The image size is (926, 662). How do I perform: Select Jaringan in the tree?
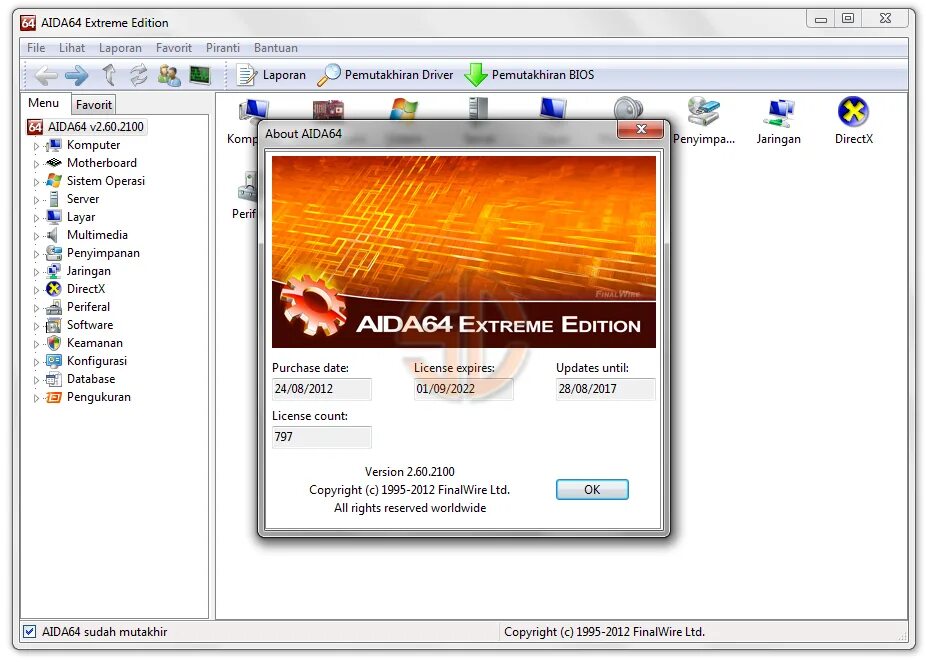tap(89, 270)
